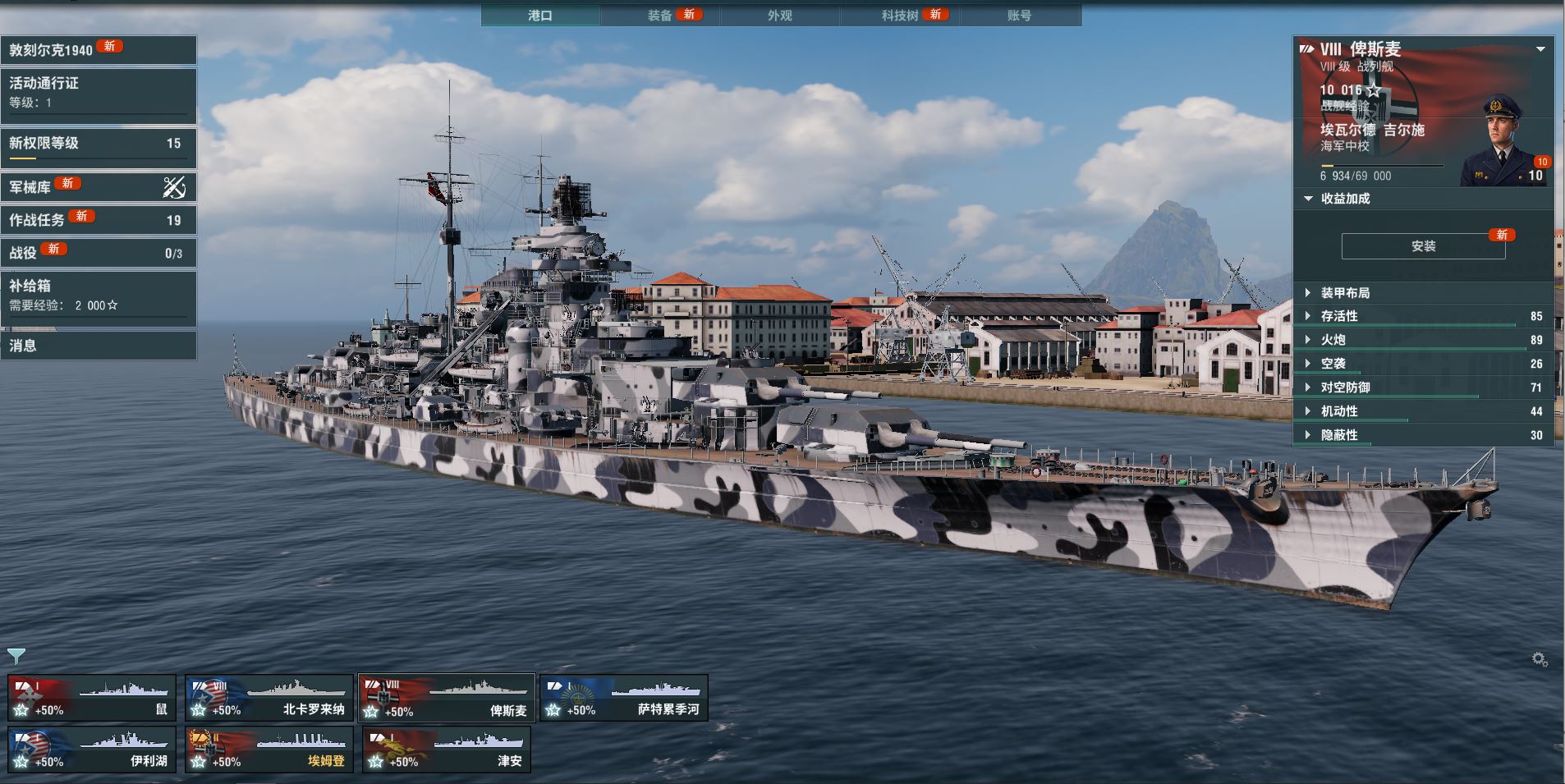Switch to the 科技树 tab
Viewport: 1565px width, 784px height.
point(900,16)
